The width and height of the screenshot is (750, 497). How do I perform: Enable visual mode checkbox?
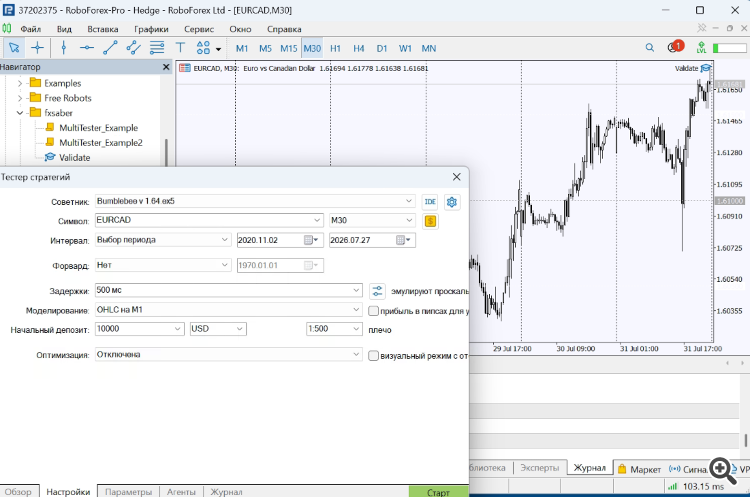point(373,356)
